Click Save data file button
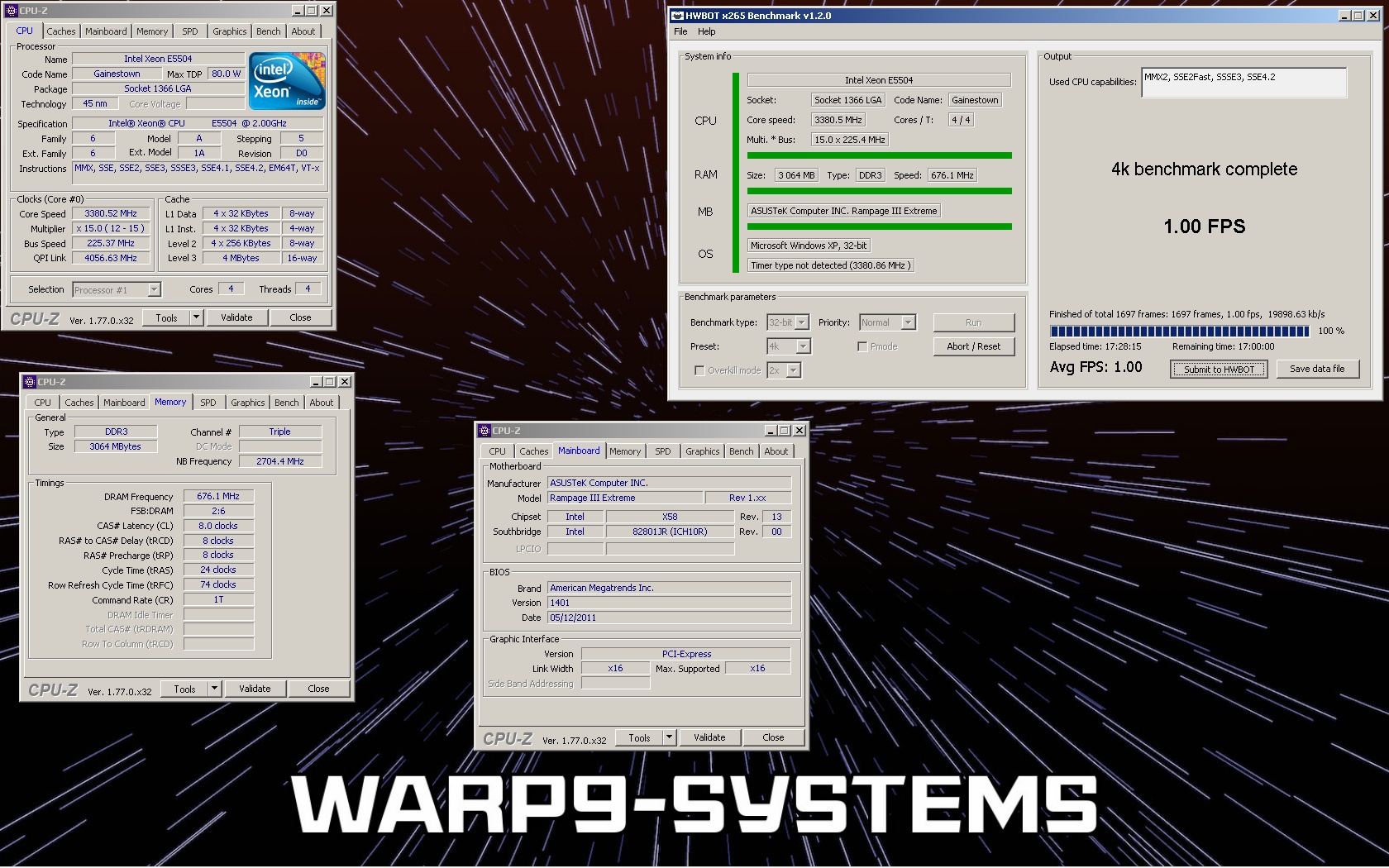This screenshot has width=1389, height=868. point(1317,369)
